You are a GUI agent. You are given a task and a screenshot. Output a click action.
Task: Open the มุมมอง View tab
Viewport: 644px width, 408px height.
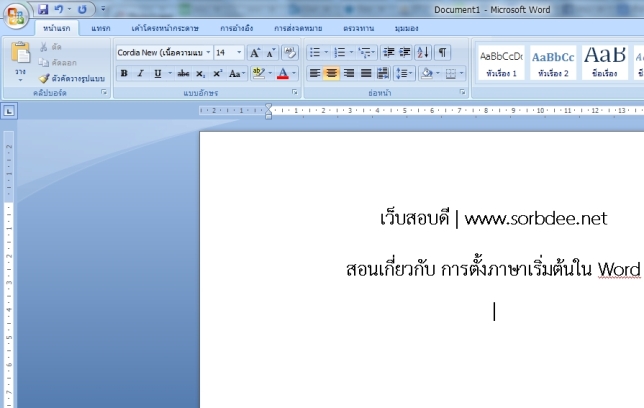point(406,28)
